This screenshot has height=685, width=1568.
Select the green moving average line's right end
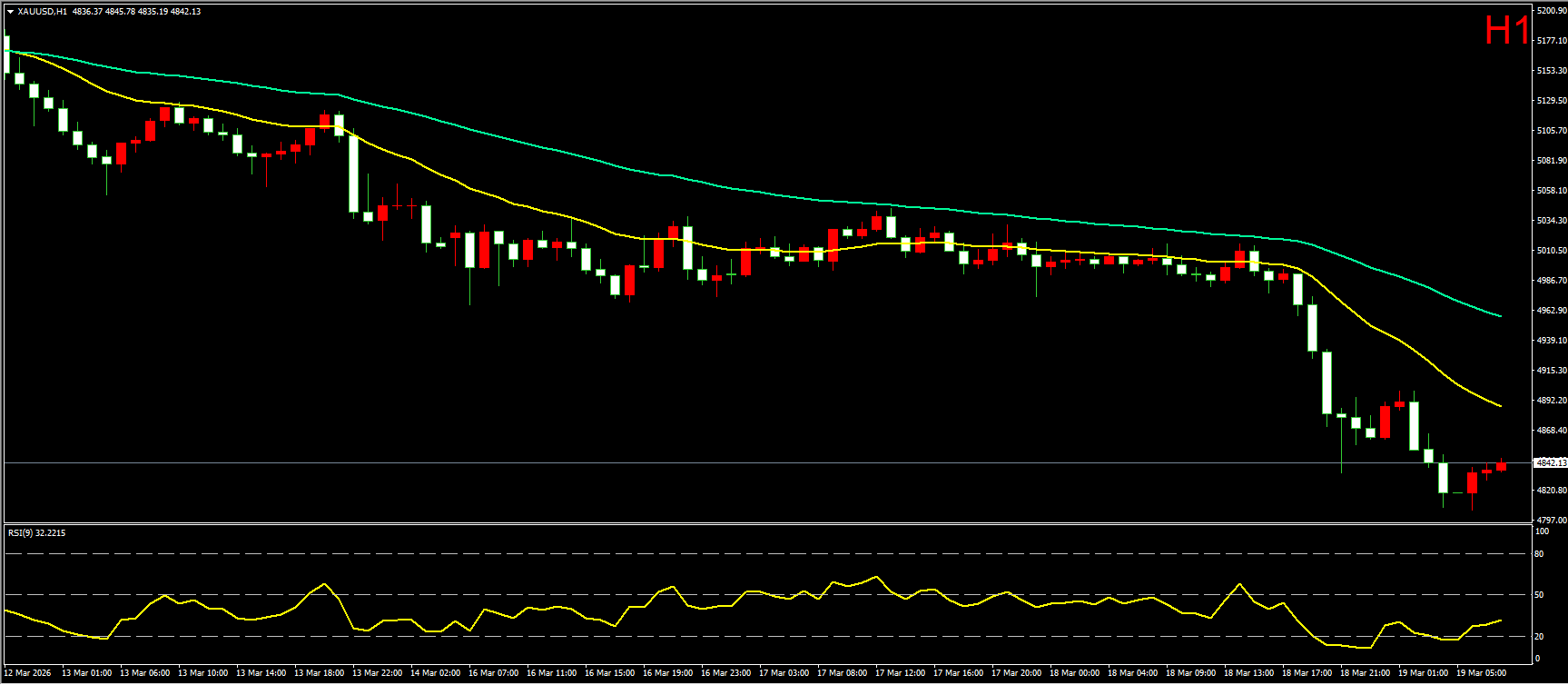[x=1499, y=315]
